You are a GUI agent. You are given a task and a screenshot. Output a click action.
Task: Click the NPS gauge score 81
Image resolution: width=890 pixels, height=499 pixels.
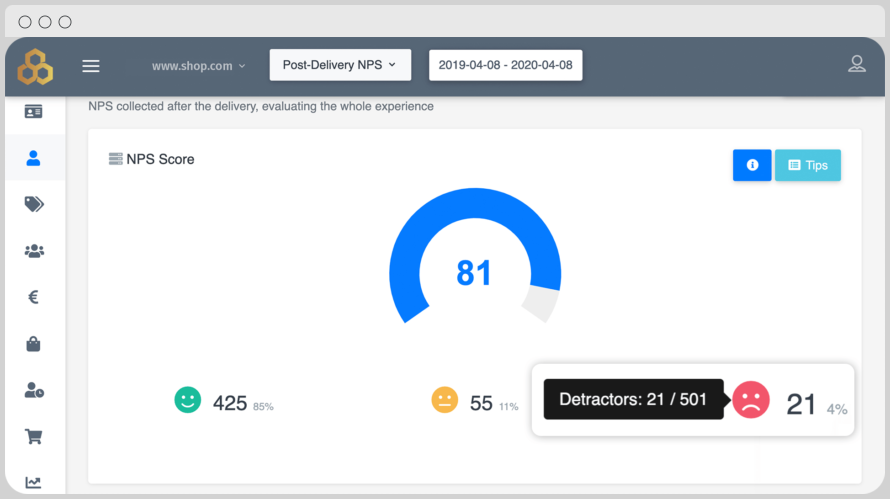[473, 273]
